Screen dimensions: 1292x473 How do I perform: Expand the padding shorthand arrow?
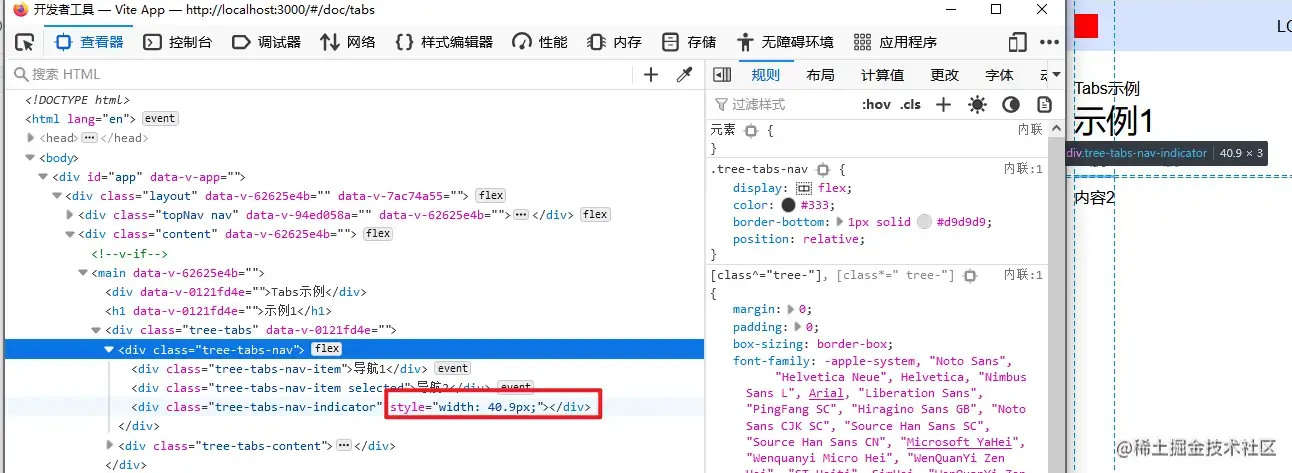[799, 327]
